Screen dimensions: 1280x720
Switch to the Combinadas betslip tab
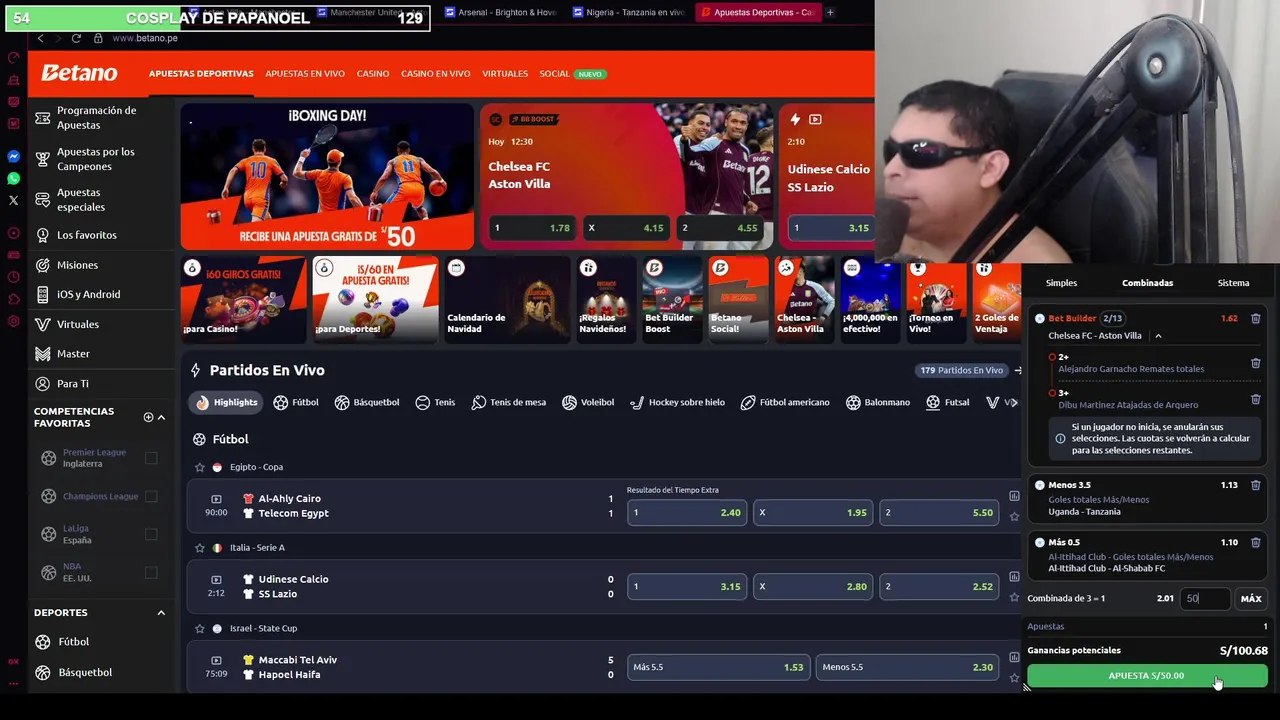pos(1147,283)
